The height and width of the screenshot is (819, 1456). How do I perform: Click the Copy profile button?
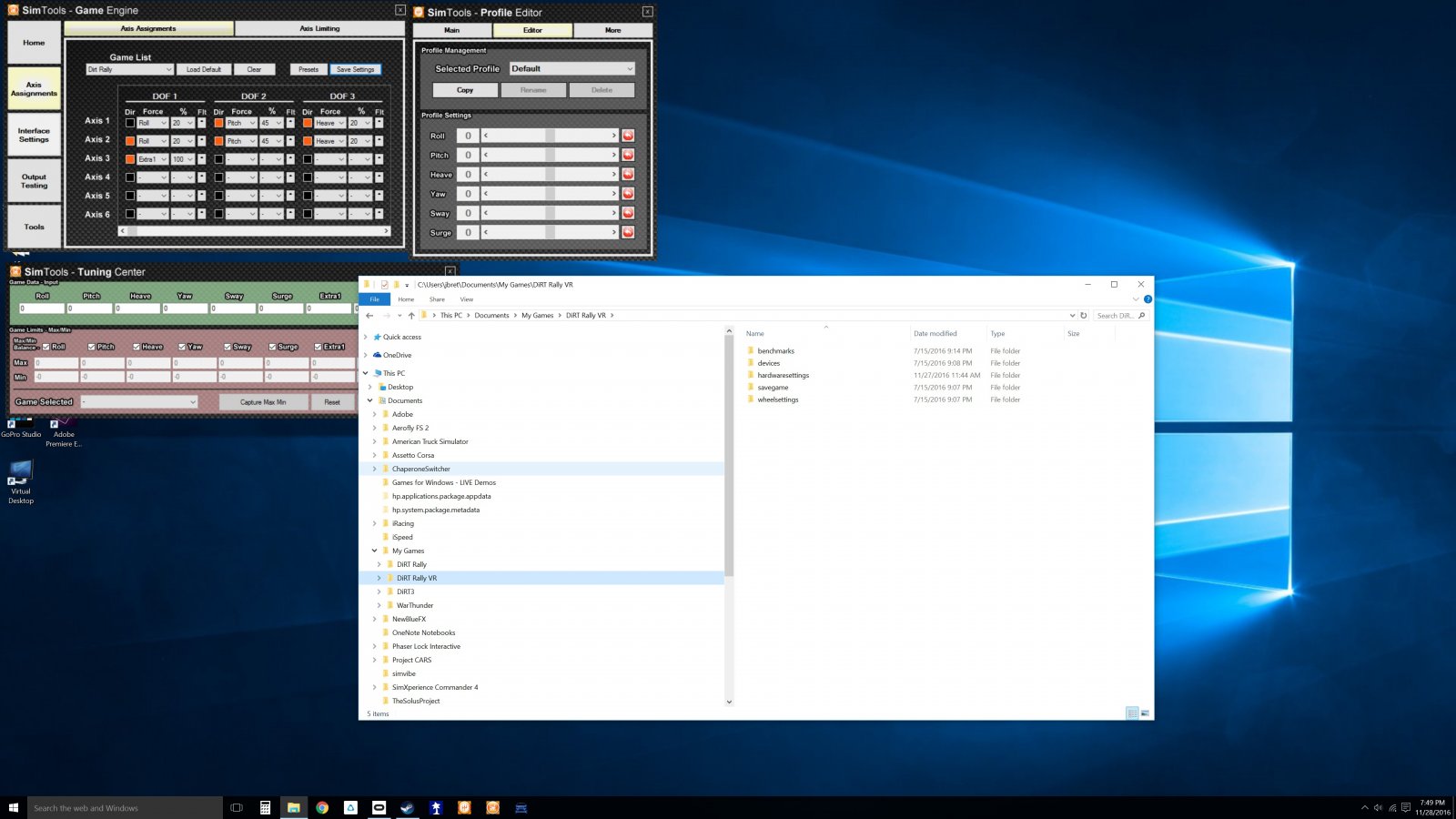click(x=465, y=90)
